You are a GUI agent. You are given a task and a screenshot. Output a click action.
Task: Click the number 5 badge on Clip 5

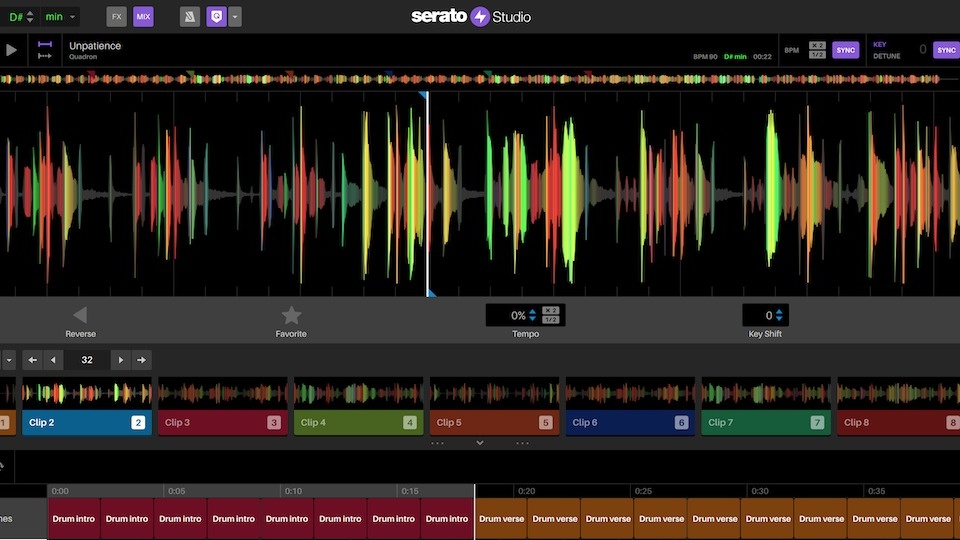[545, 422]
